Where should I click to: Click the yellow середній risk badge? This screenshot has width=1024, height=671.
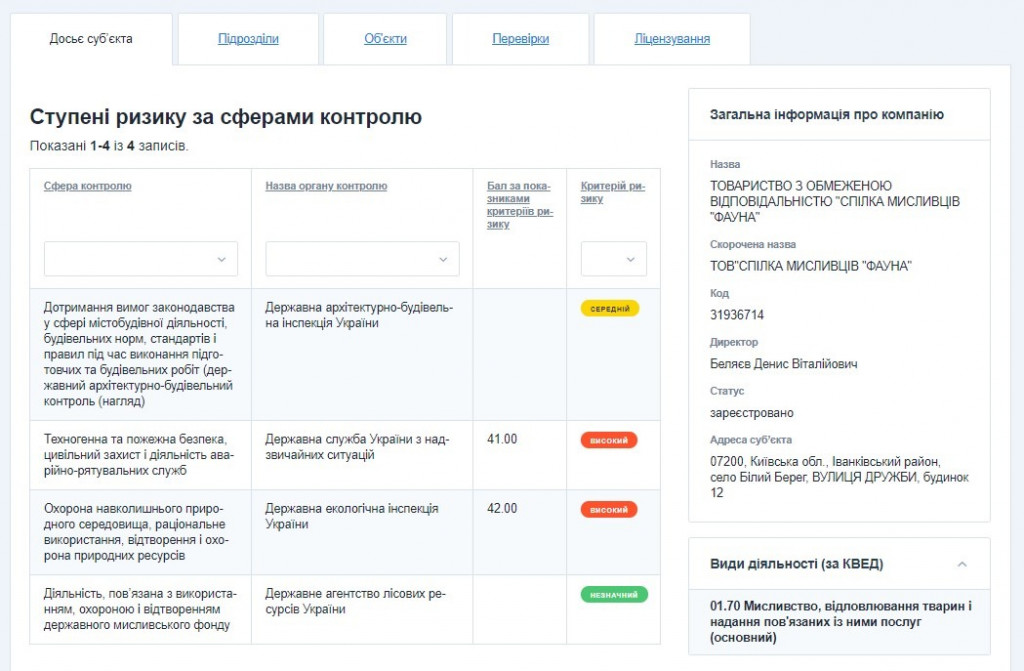pyautogui.click(x=609, y=308)
